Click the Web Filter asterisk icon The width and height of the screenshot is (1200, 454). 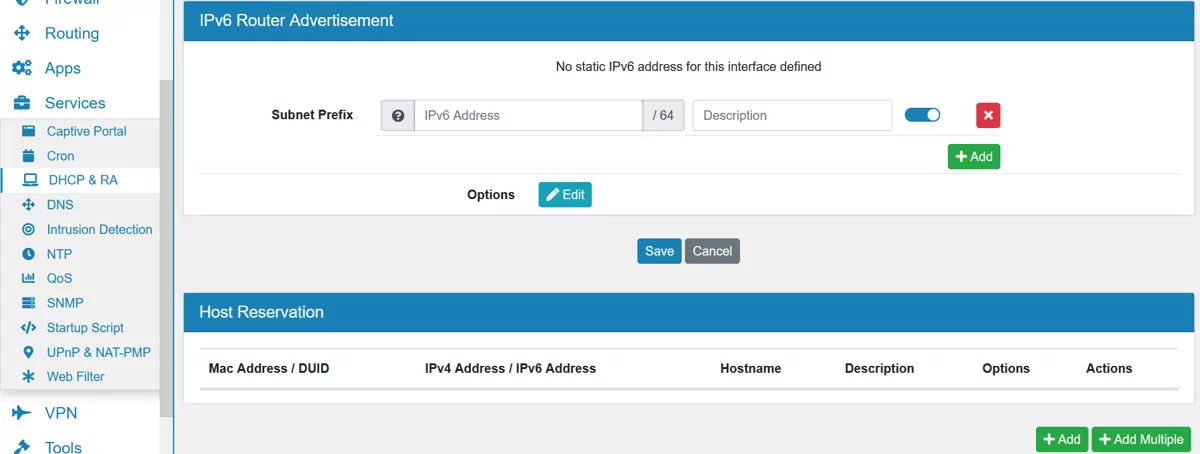tap(28, 377)
